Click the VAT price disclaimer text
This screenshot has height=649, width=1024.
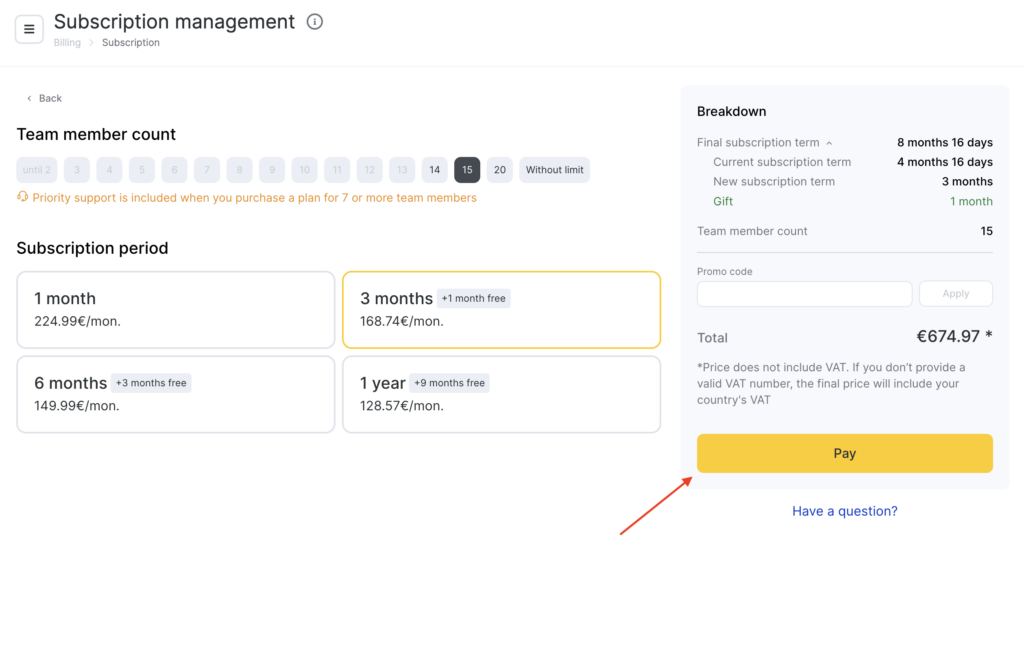tap(831, 384)
